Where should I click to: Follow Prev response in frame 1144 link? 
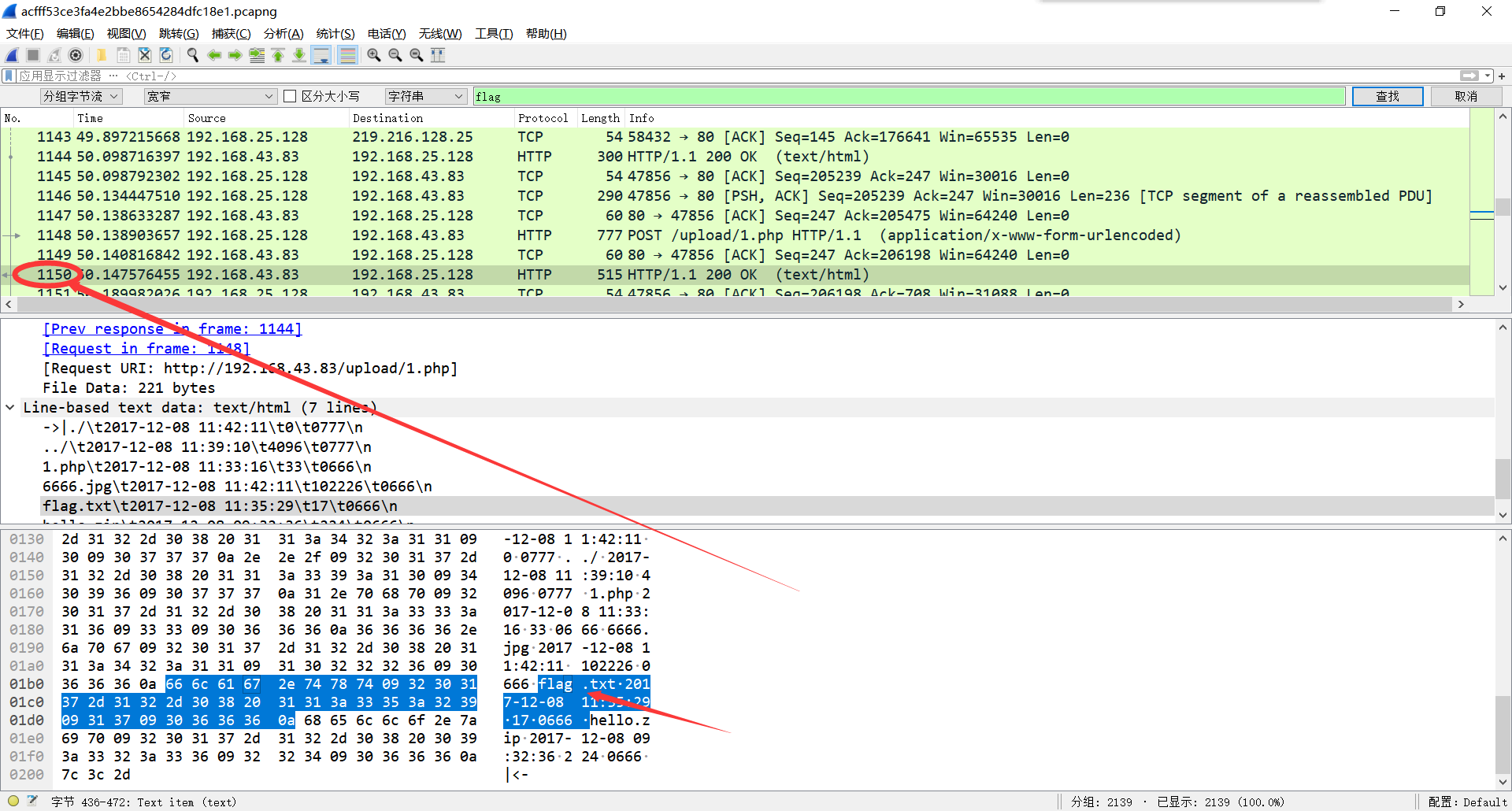click(172, 328)
